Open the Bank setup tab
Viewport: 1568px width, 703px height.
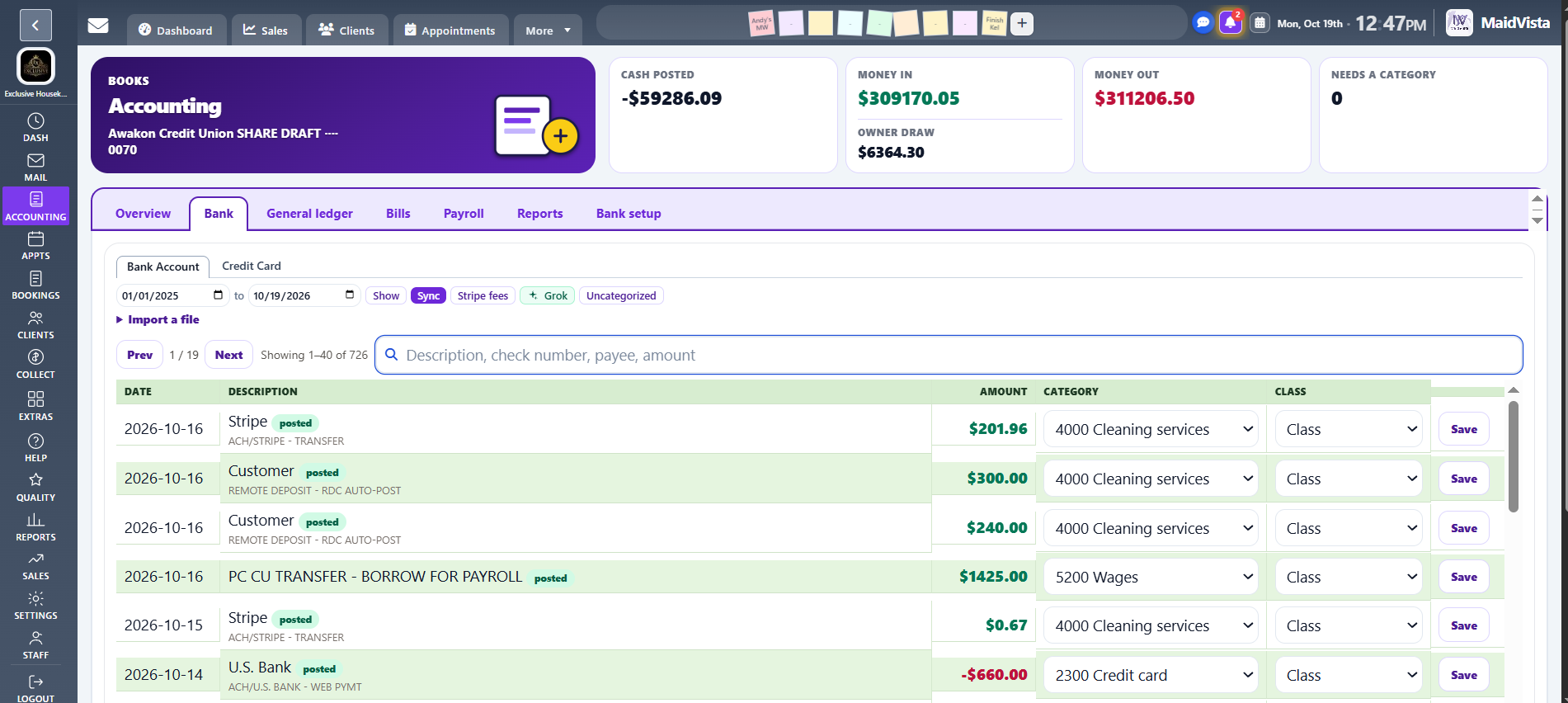pyautogui.click(x=629, y=214)
